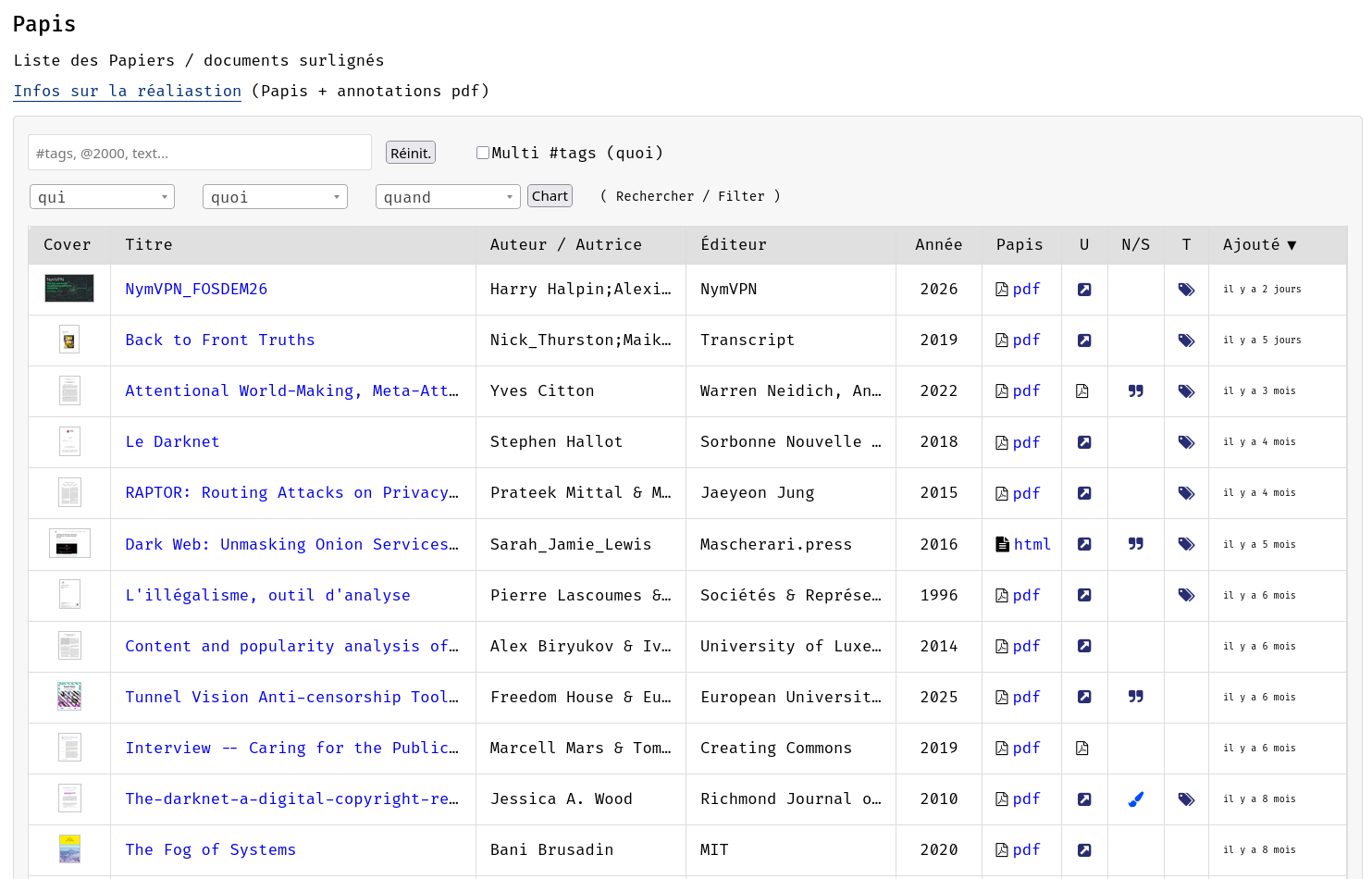Image resolution: width=1372 pixels, height=879 pixels.
Task: Click tag icon in Le Darknet row
Action: tap(1186, 442)
